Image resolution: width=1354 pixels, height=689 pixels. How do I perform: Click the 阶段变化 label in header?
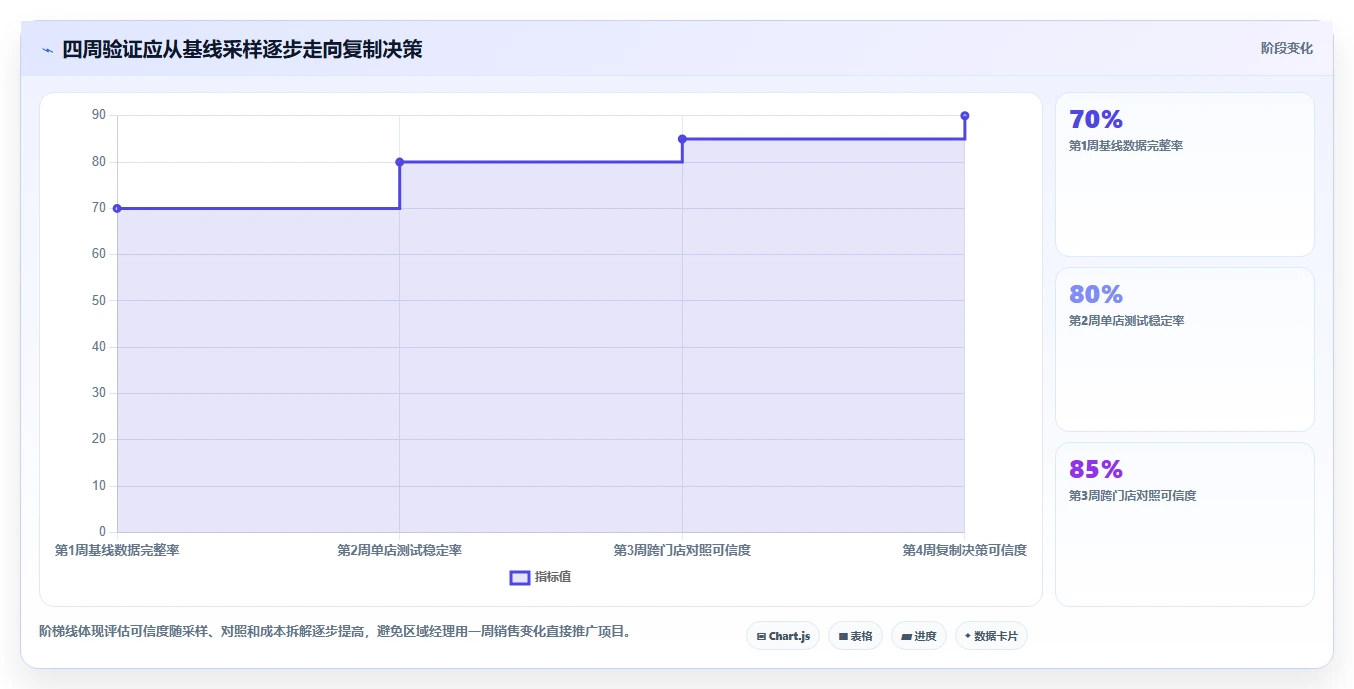click(1286, 48)
